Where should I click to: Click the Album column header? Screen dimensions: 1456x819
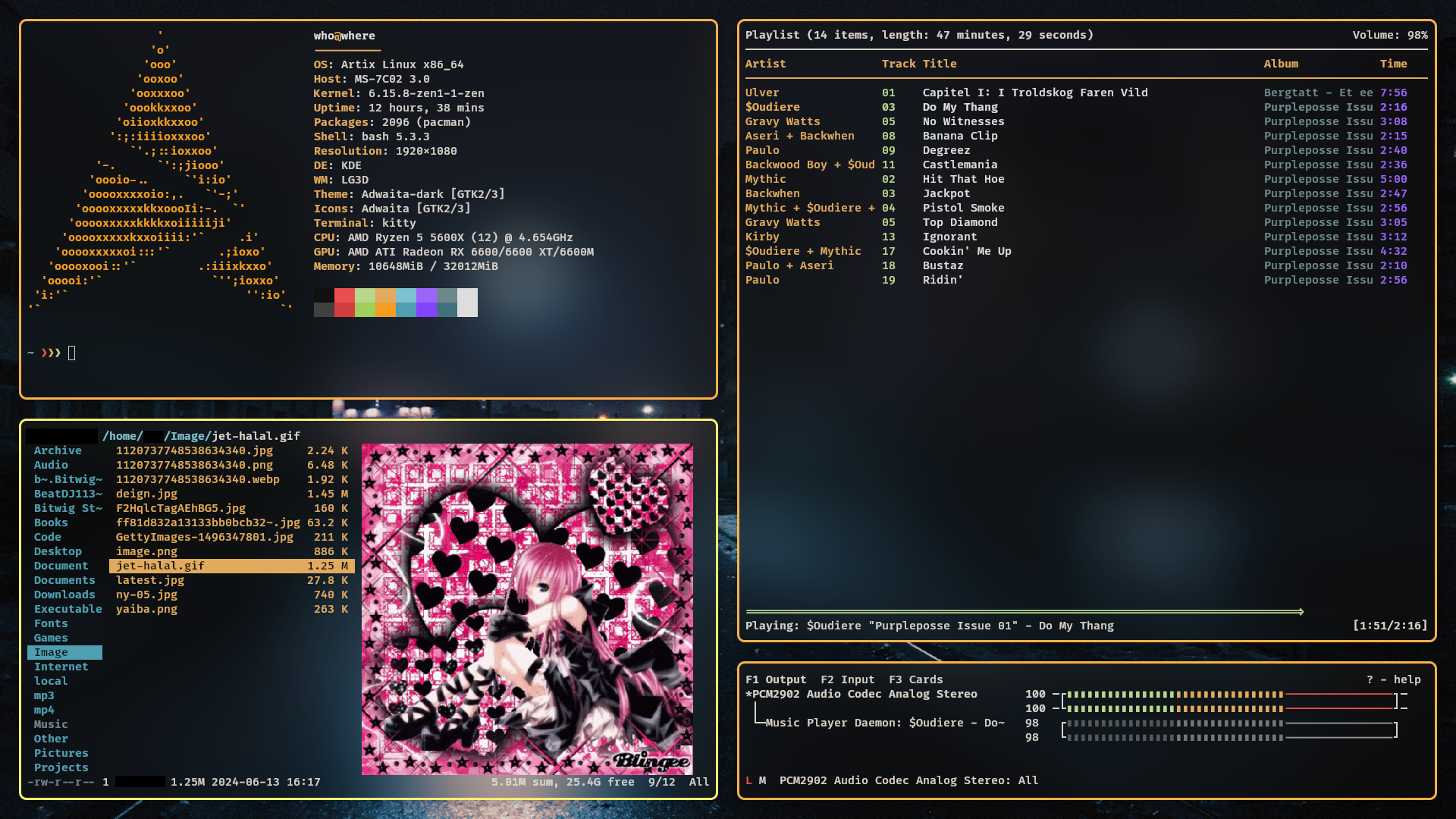point(1281,64)
